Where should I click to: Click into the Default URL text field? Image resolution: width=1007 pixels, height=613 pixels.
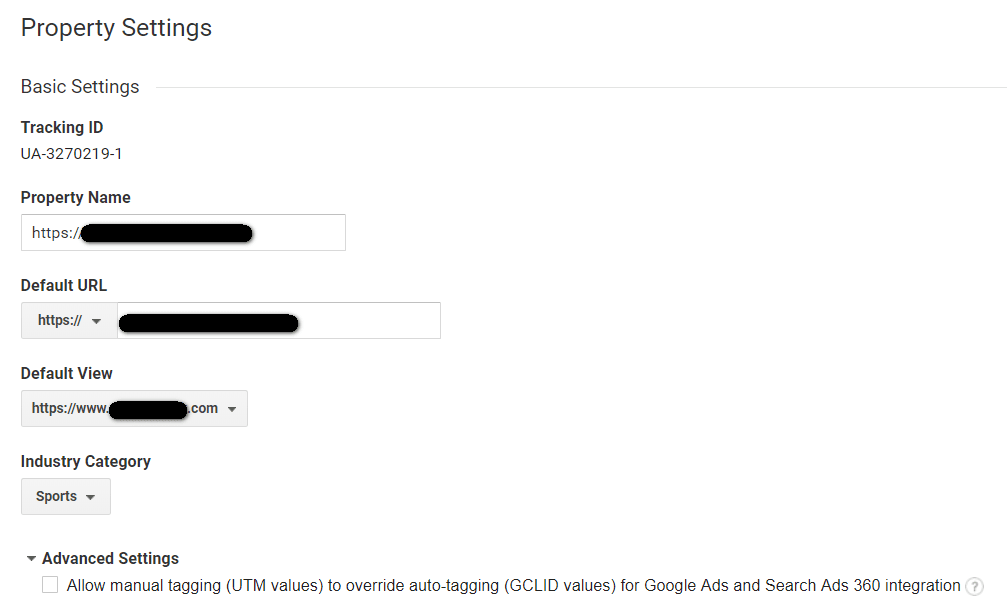tap(368, 321)
